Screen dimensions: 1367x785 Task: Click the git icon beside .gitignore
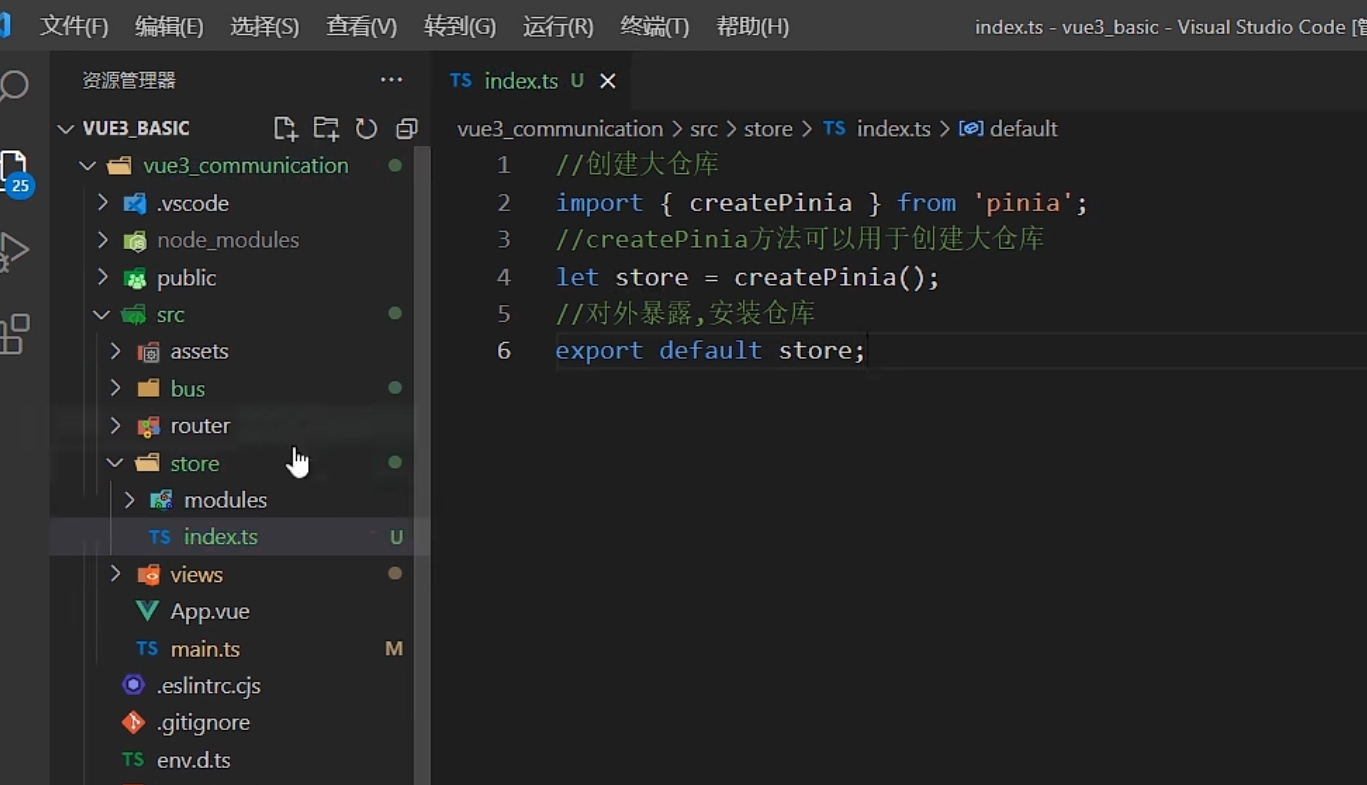(133, 722)
